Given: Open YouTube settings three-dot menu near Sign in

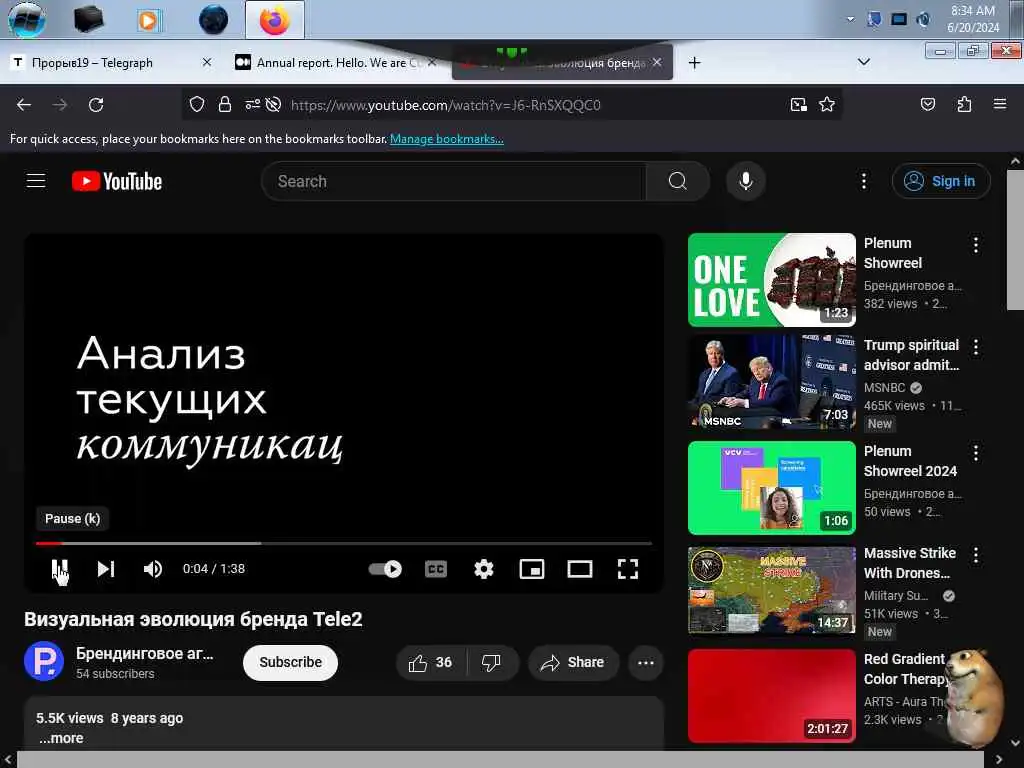Looking at the screenshot, I should tap(863, 181).
